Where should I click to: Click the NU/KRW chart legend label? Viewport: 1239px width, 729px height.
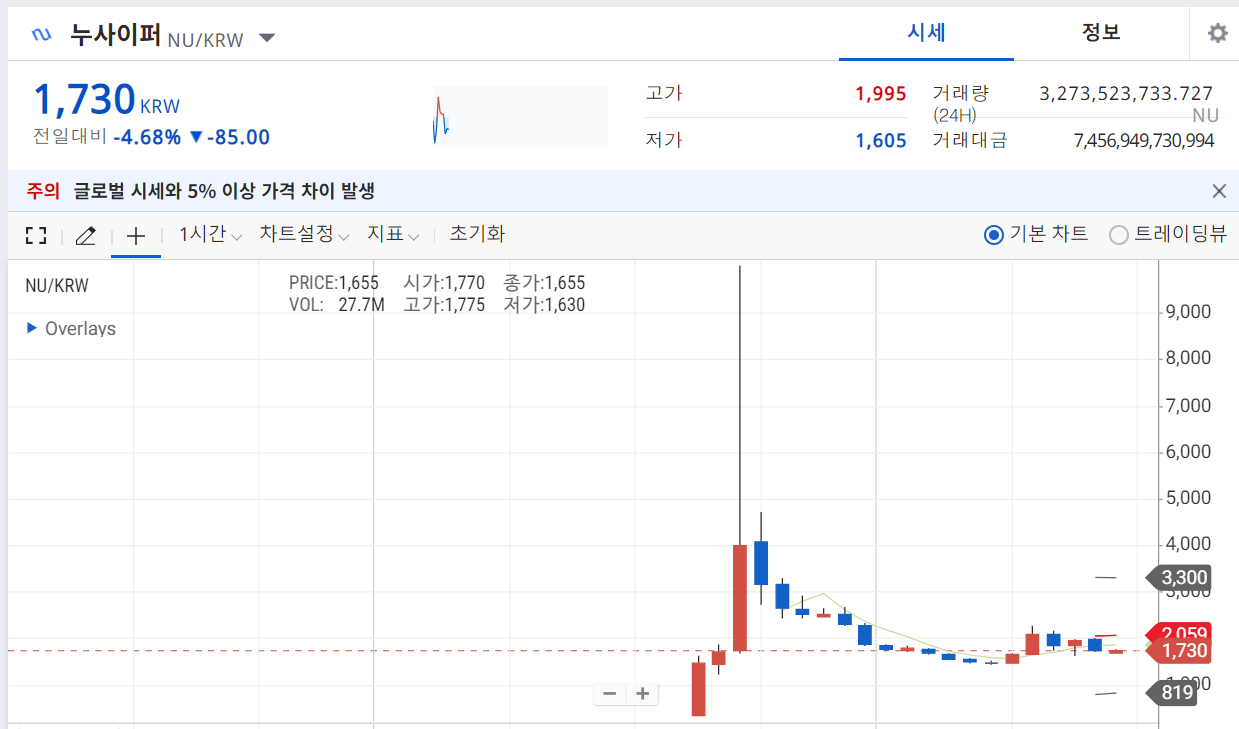(x=57, y=286)
